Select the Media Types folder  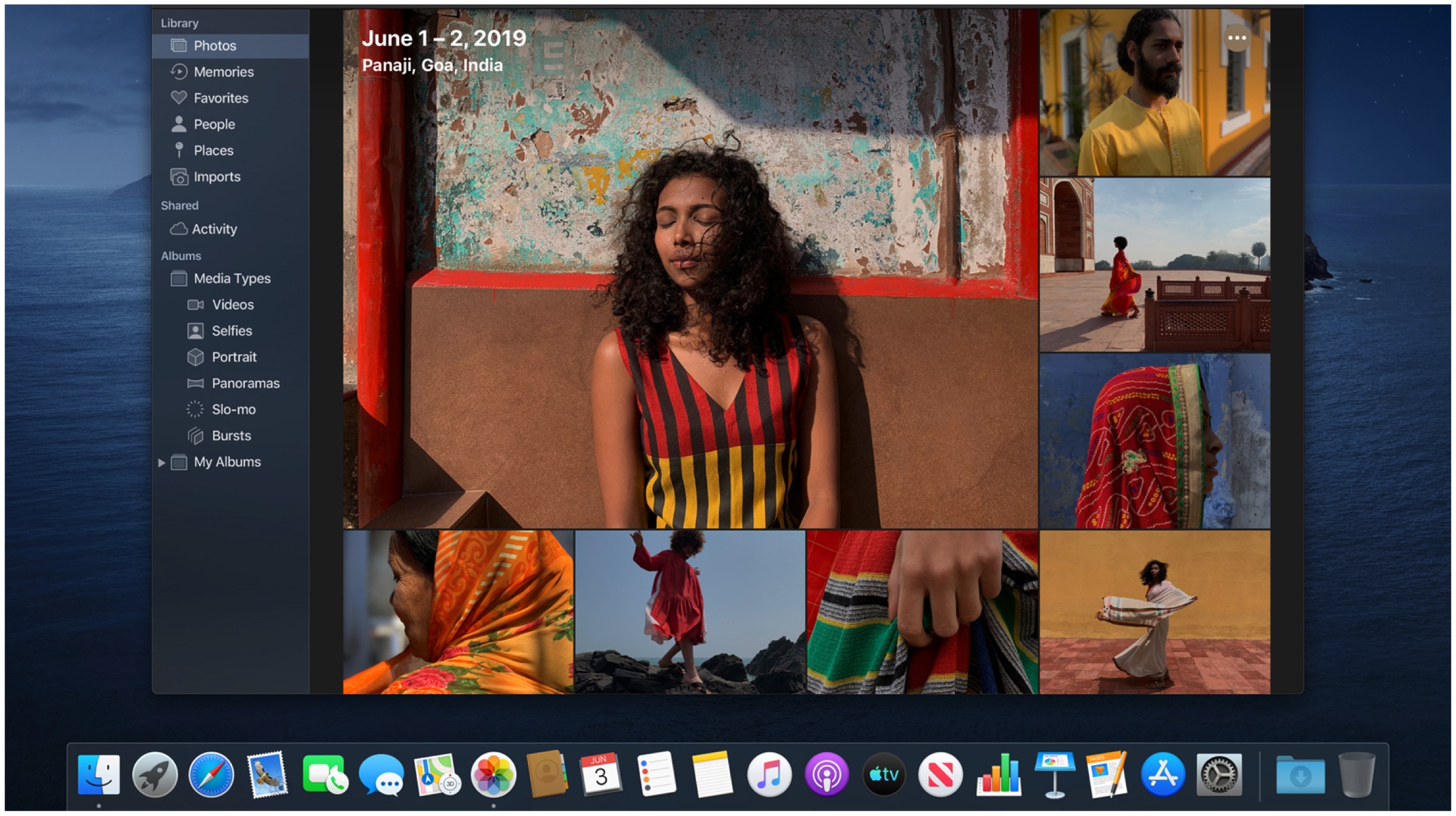click(231, 278)
